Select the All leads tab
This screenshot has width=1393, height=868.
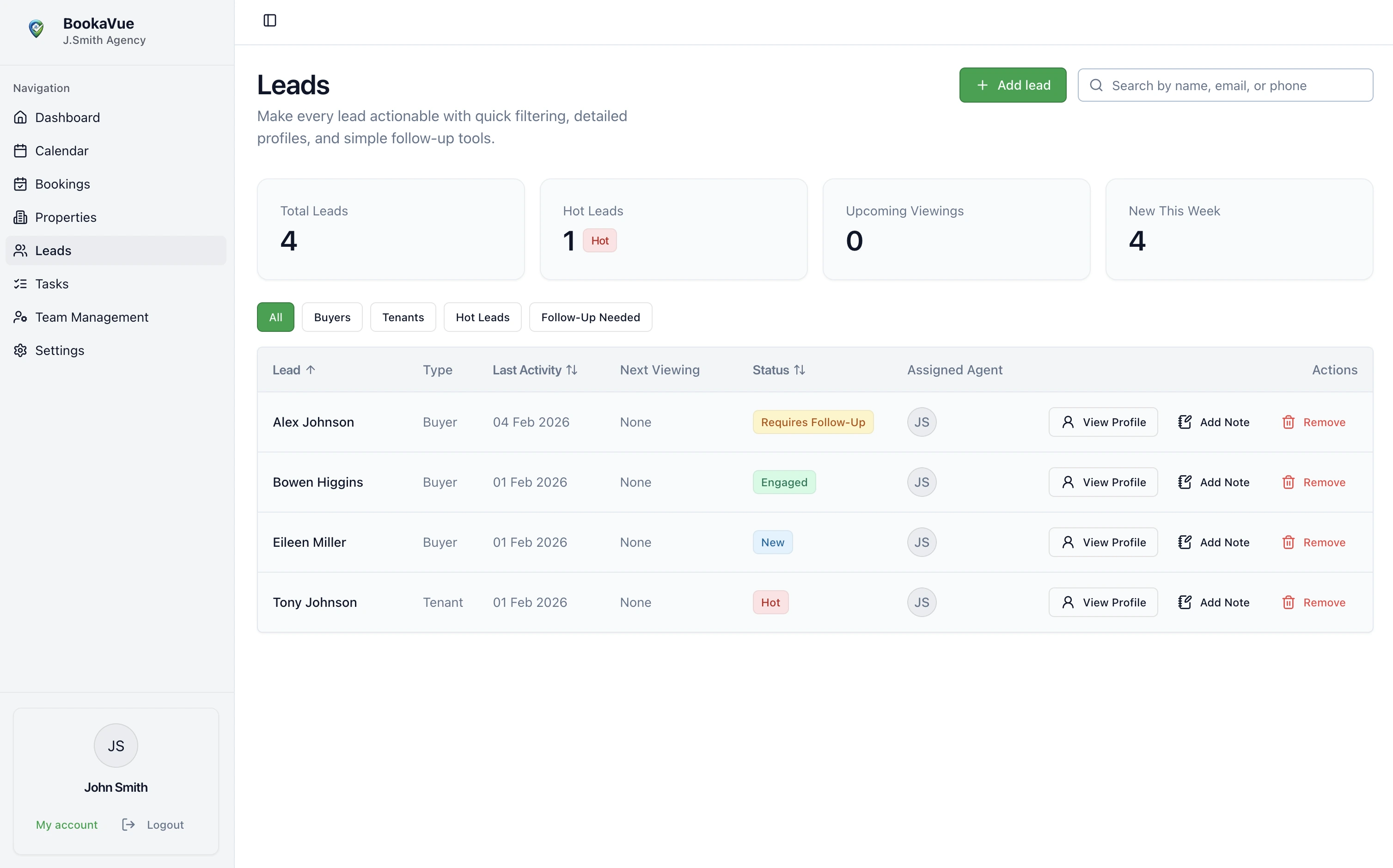pos(275,317)
